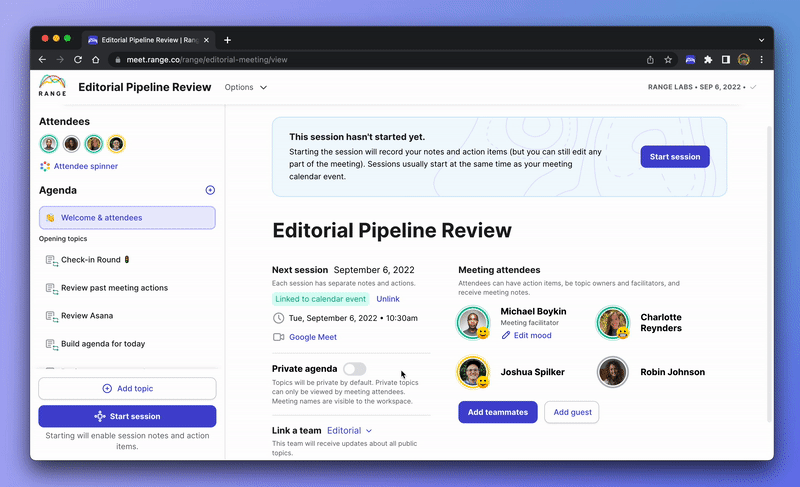Expand the browser tab search chevron
Image resolution: width=800 pixels, height=487 pixels.
point(761,40)
